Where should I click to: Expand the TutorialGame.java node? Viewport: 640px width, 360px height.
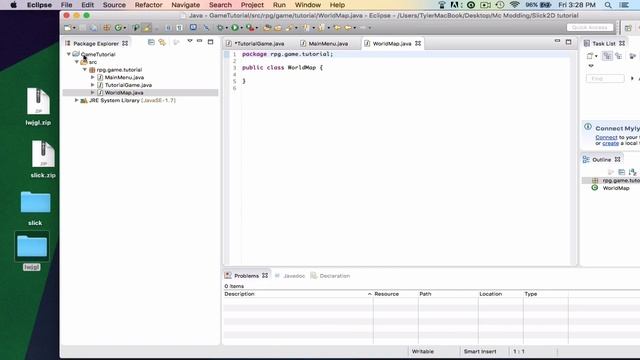click(93, 85)
